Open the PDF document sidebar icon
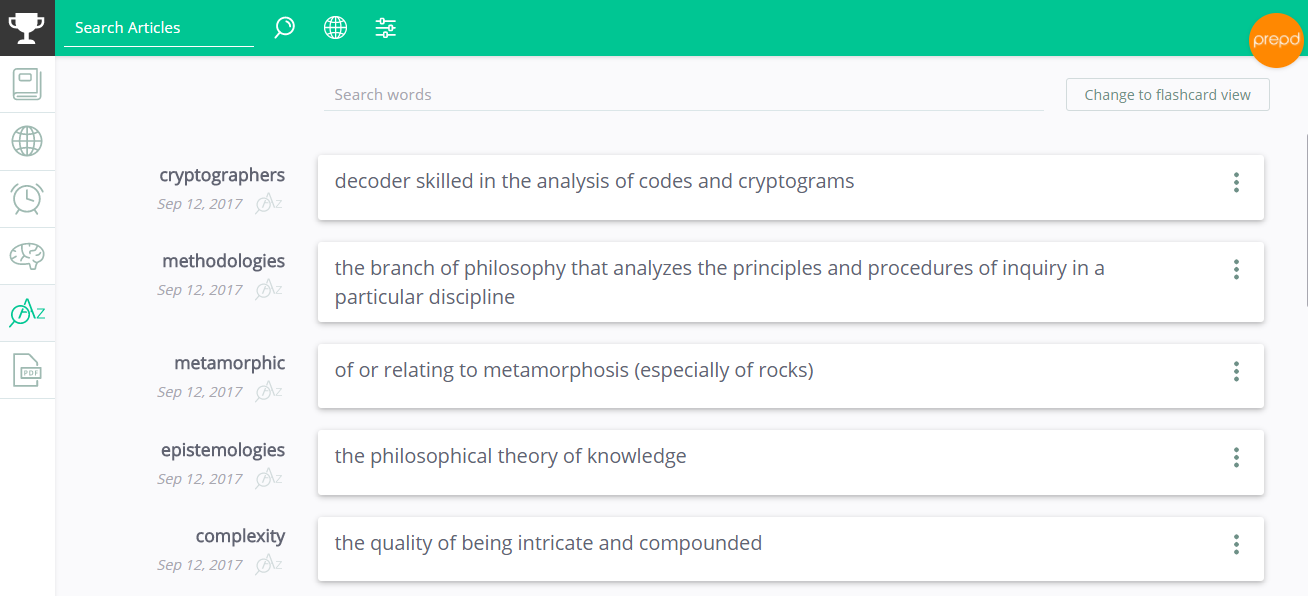This screenshot has height=596, width=1308. tap(27, 370)
